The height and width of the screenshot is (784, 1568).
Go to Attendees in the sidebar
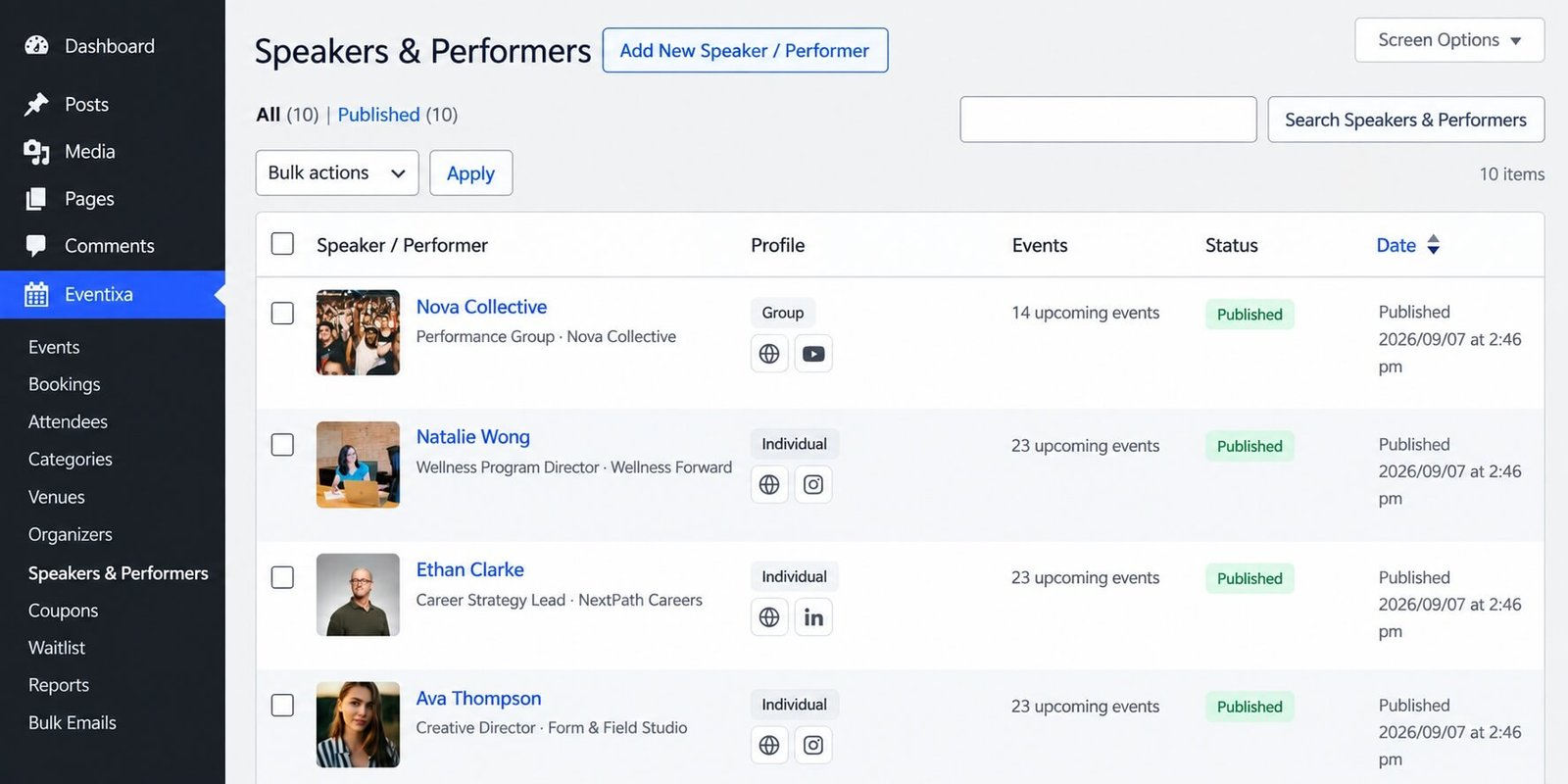(69, 421)
